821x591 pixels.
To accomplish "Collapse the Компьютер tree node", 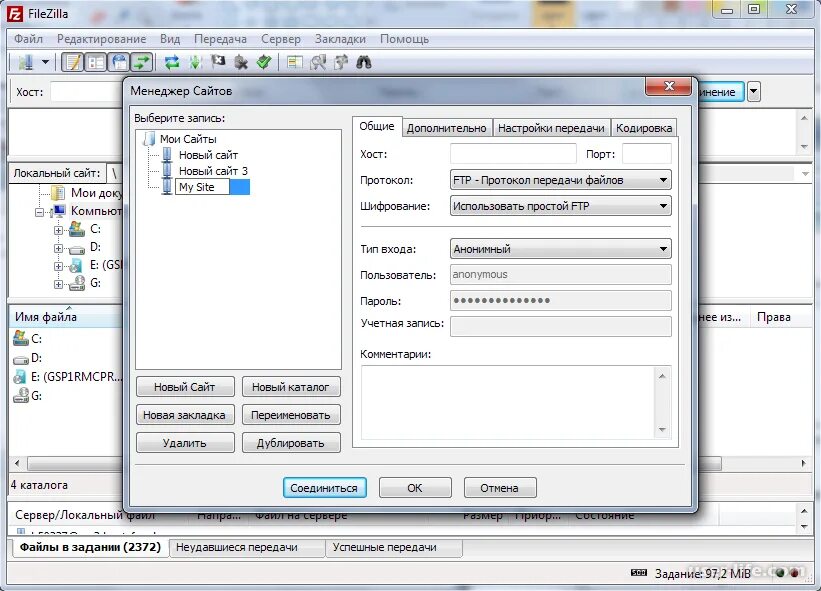I will point(40,213).
